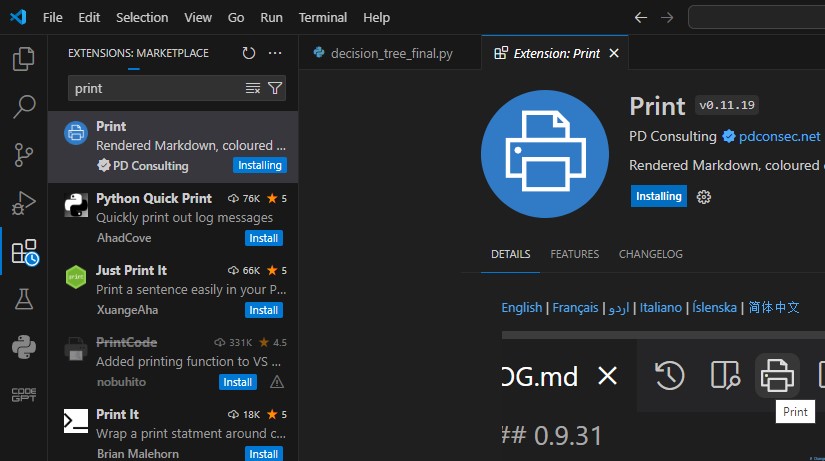Screen dimensions: 825x461
Task: Open the Go menu
Action: pos(236,17)
